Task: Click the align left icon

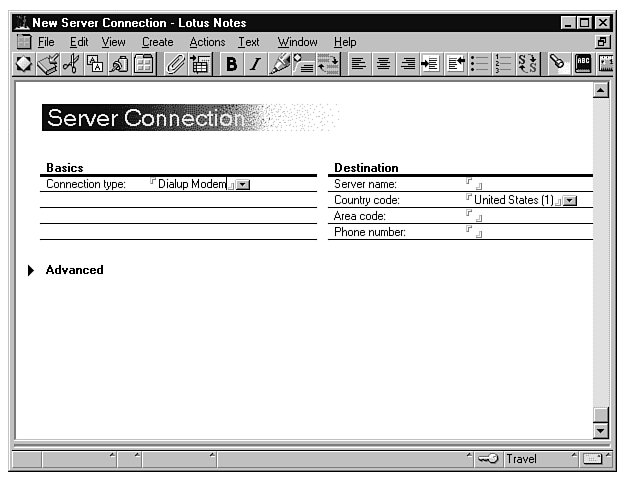Action: (360, 65)
